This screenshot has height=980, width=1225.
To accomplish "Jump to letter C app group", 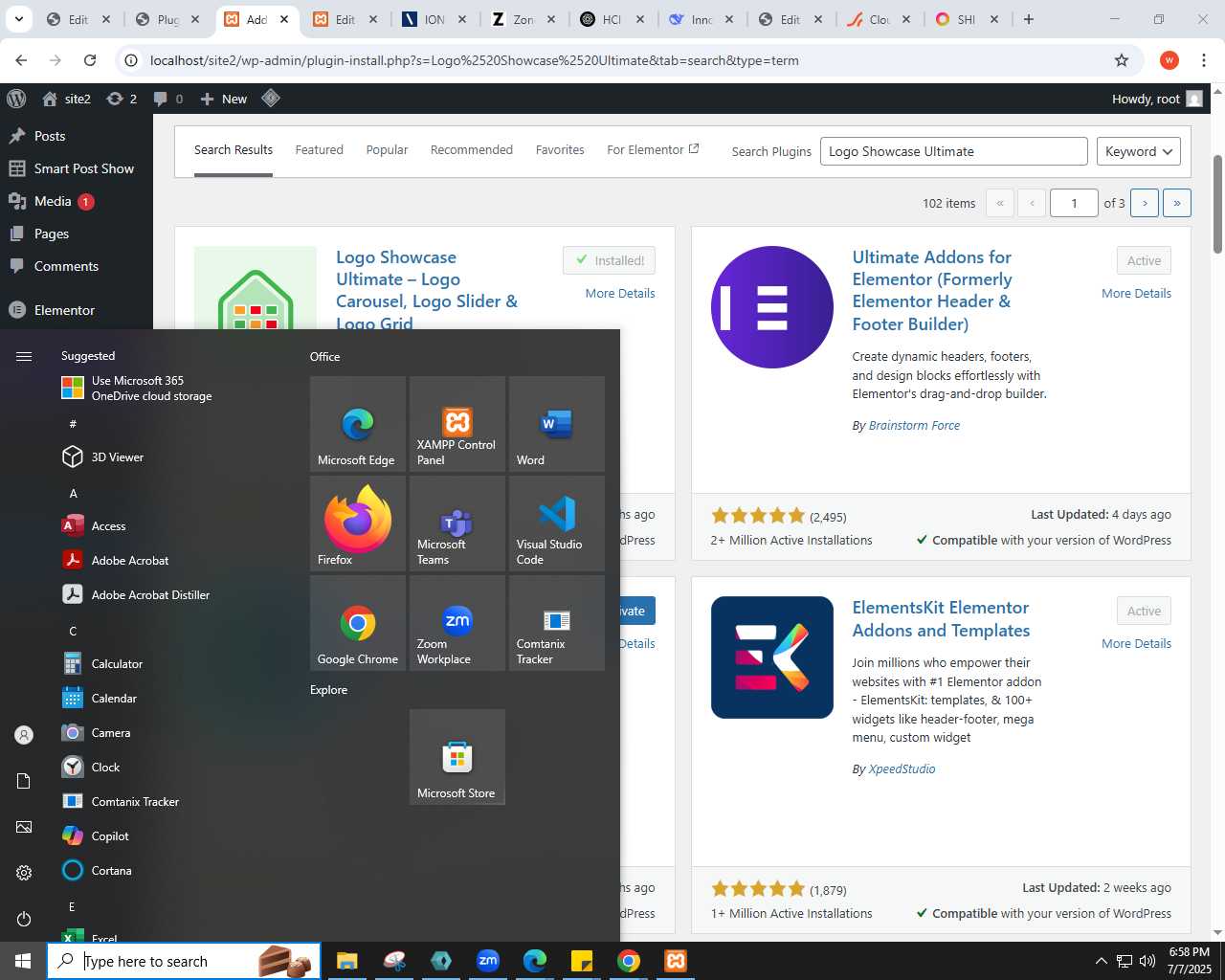I will click(73, 632).
